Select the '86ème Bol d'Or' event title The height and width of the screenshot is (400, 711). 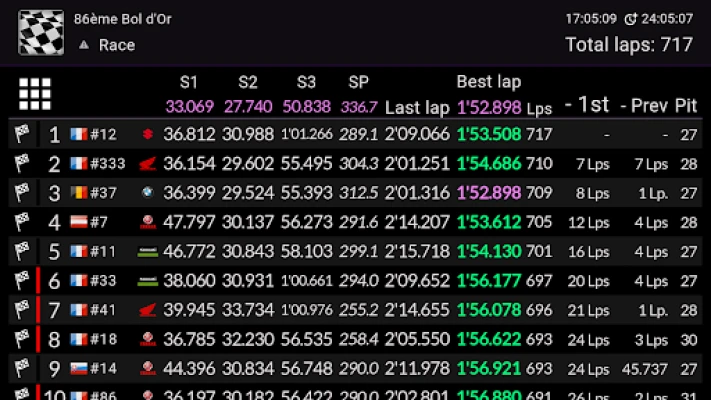[123, 19]
